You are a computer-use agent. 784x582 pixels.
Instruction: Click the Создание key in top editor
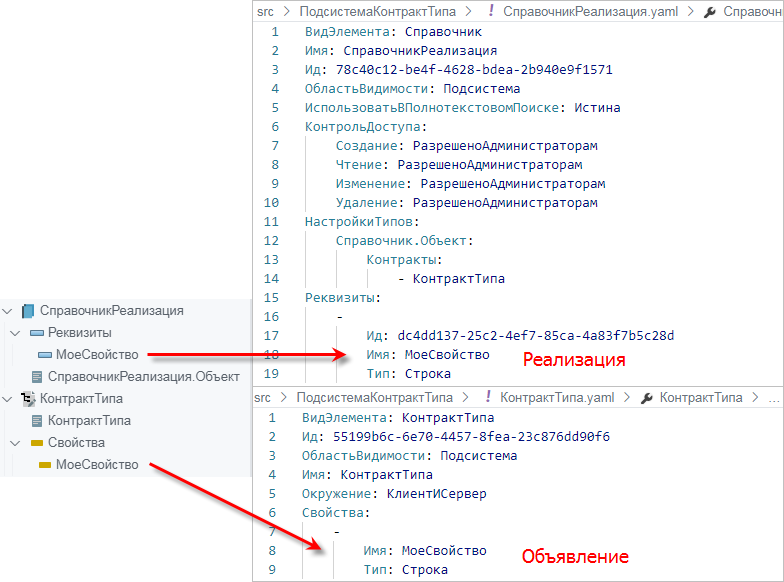366,146
